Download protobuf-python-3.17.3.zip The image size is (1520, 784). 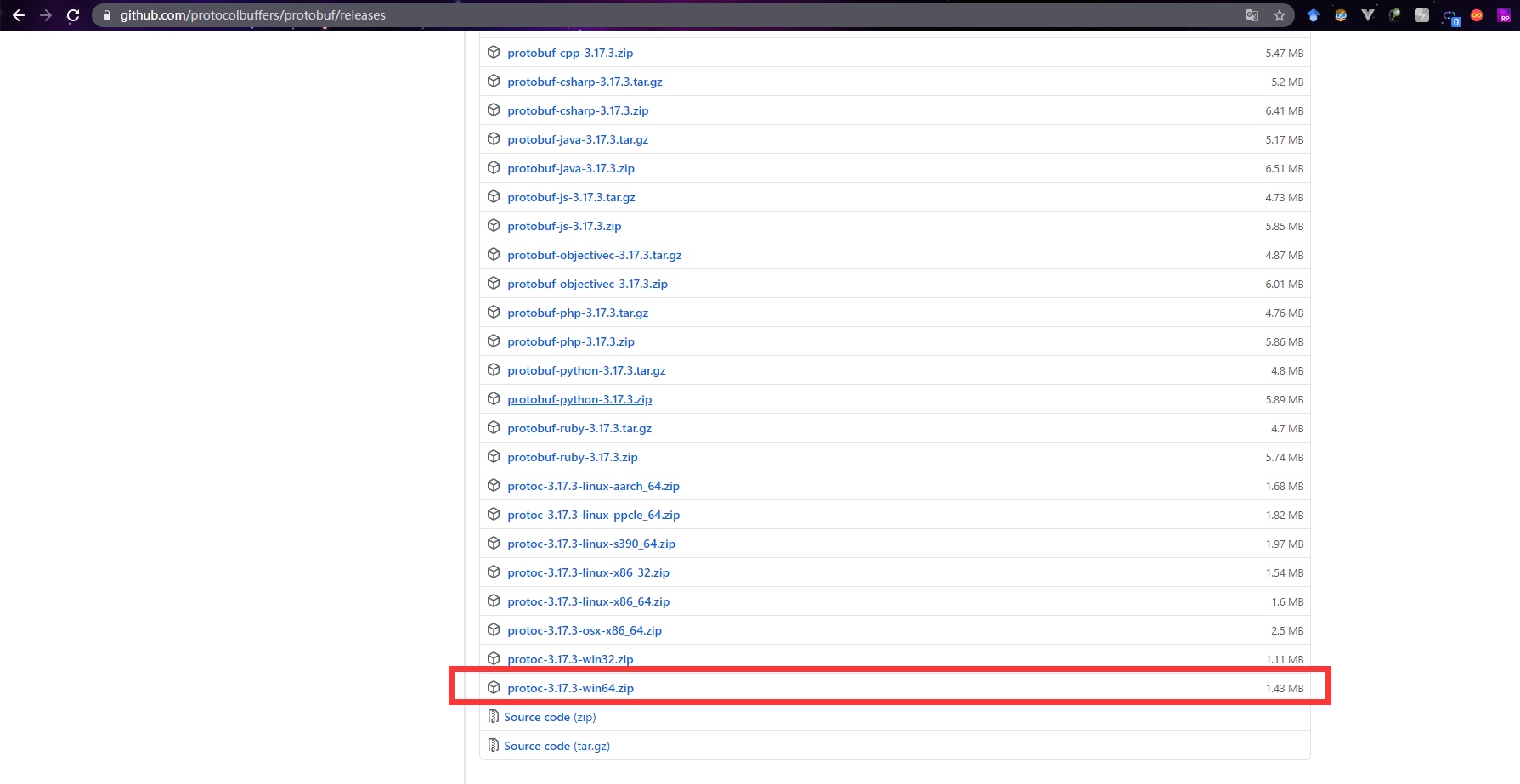point(579,399)
